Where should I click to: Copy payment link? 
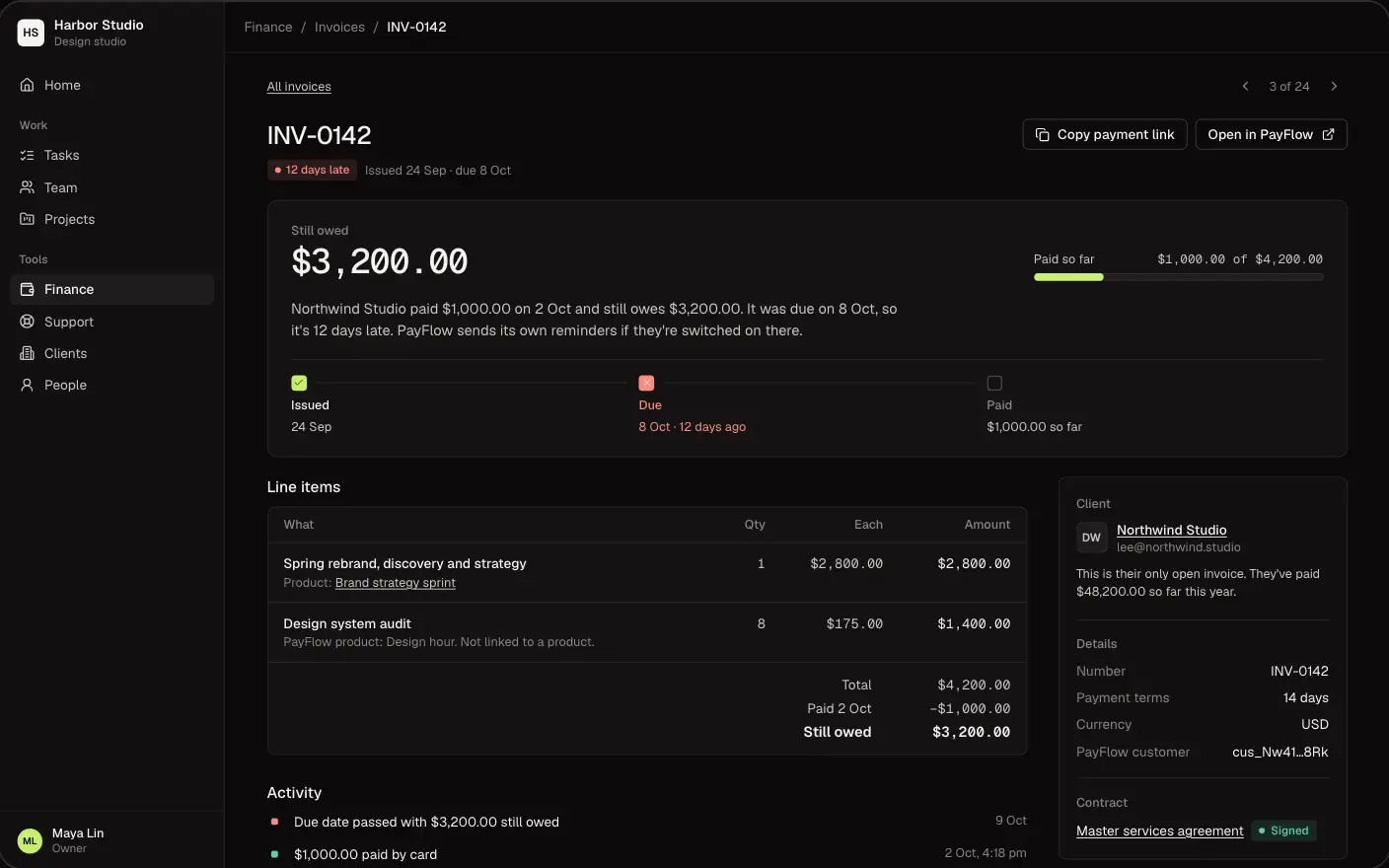pyautogui.click(x=1105, y=134)
